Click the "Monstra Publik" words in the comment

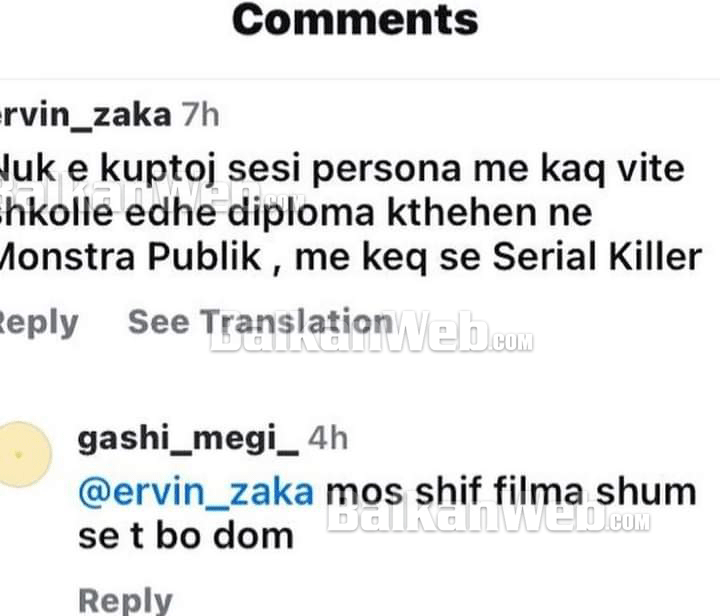click(130, 257)
